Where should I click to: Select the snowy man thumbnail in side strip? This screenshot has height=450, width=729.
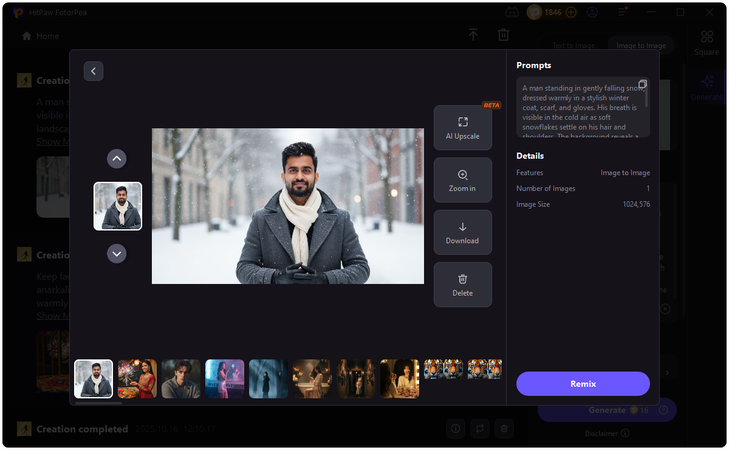pyautogui.click(x=118, y=206)
